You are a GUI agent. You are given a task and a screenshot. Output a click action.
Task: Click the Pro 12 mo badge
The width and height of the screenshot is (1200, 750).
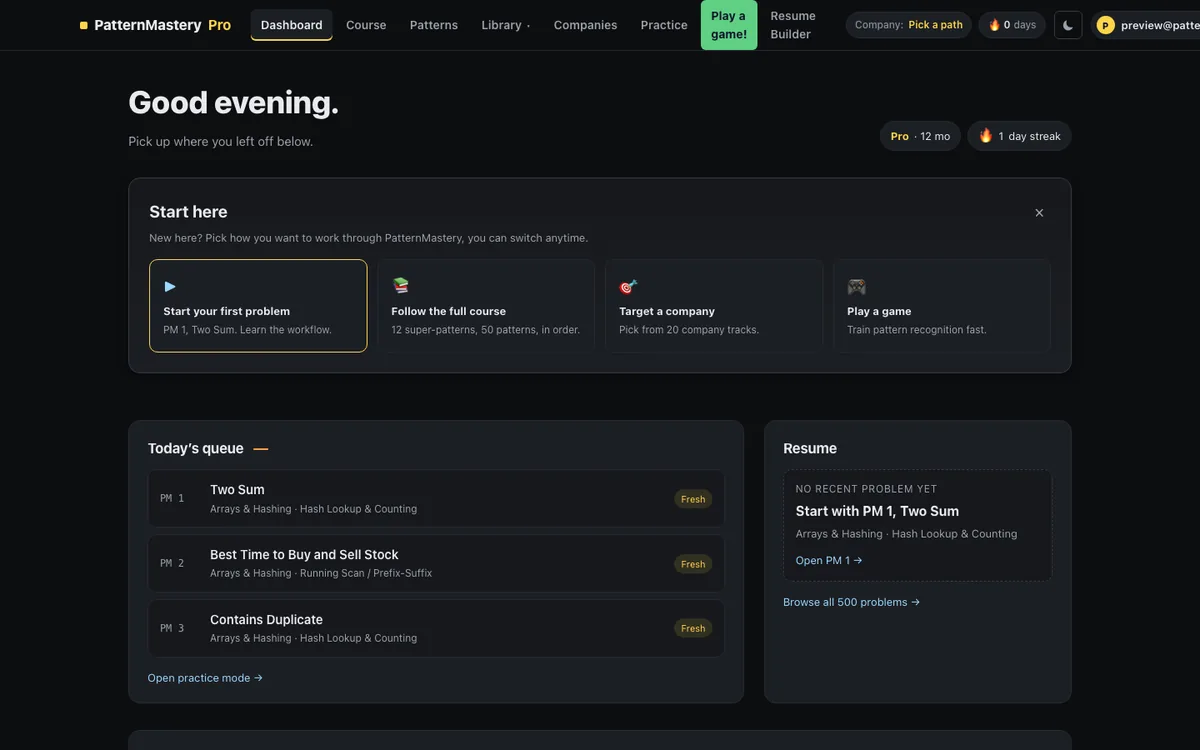[x=920, y=136]
